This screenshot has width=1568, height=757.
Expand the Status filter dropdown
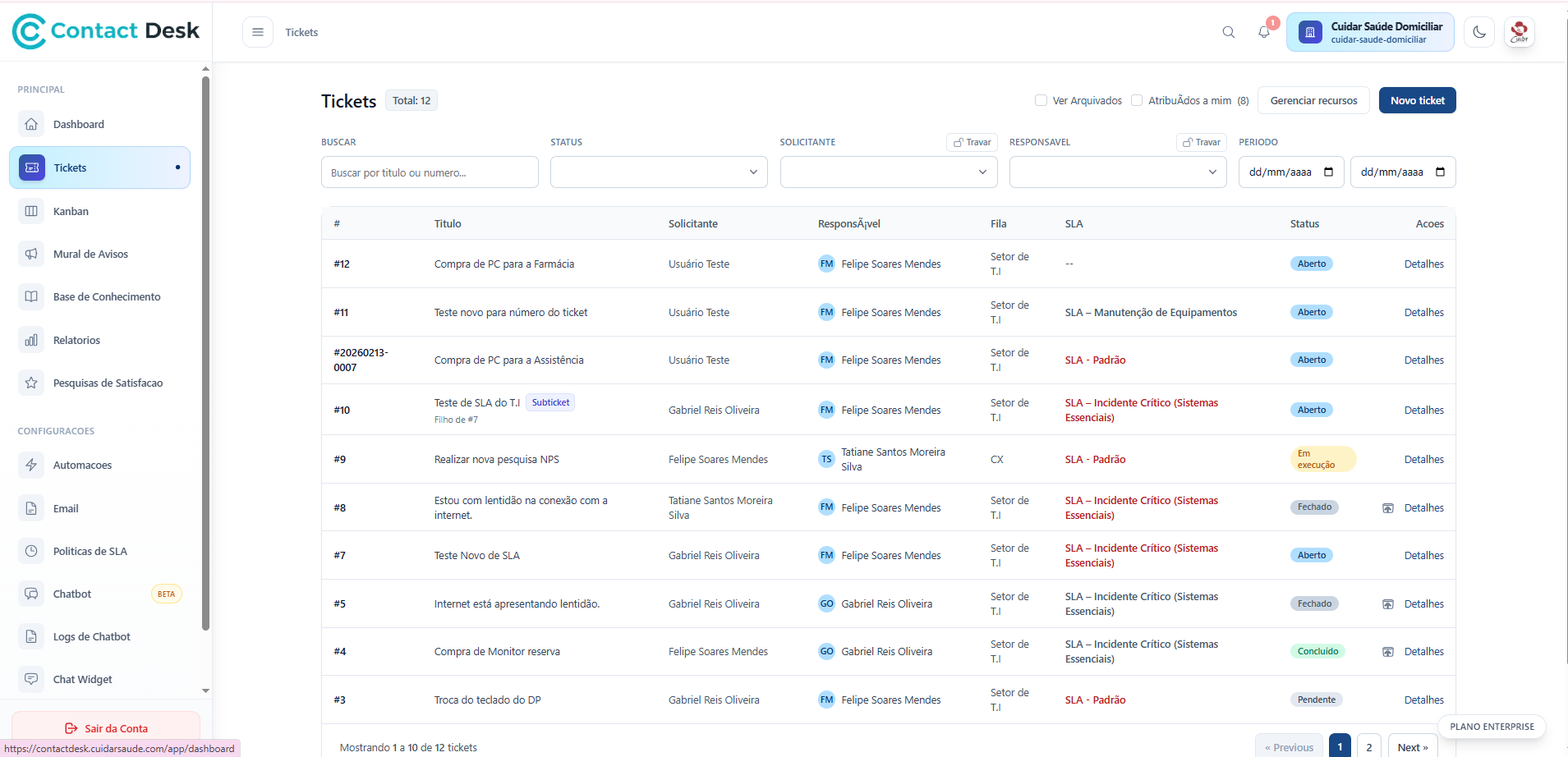pyautogui.click(x=659, y=172)
